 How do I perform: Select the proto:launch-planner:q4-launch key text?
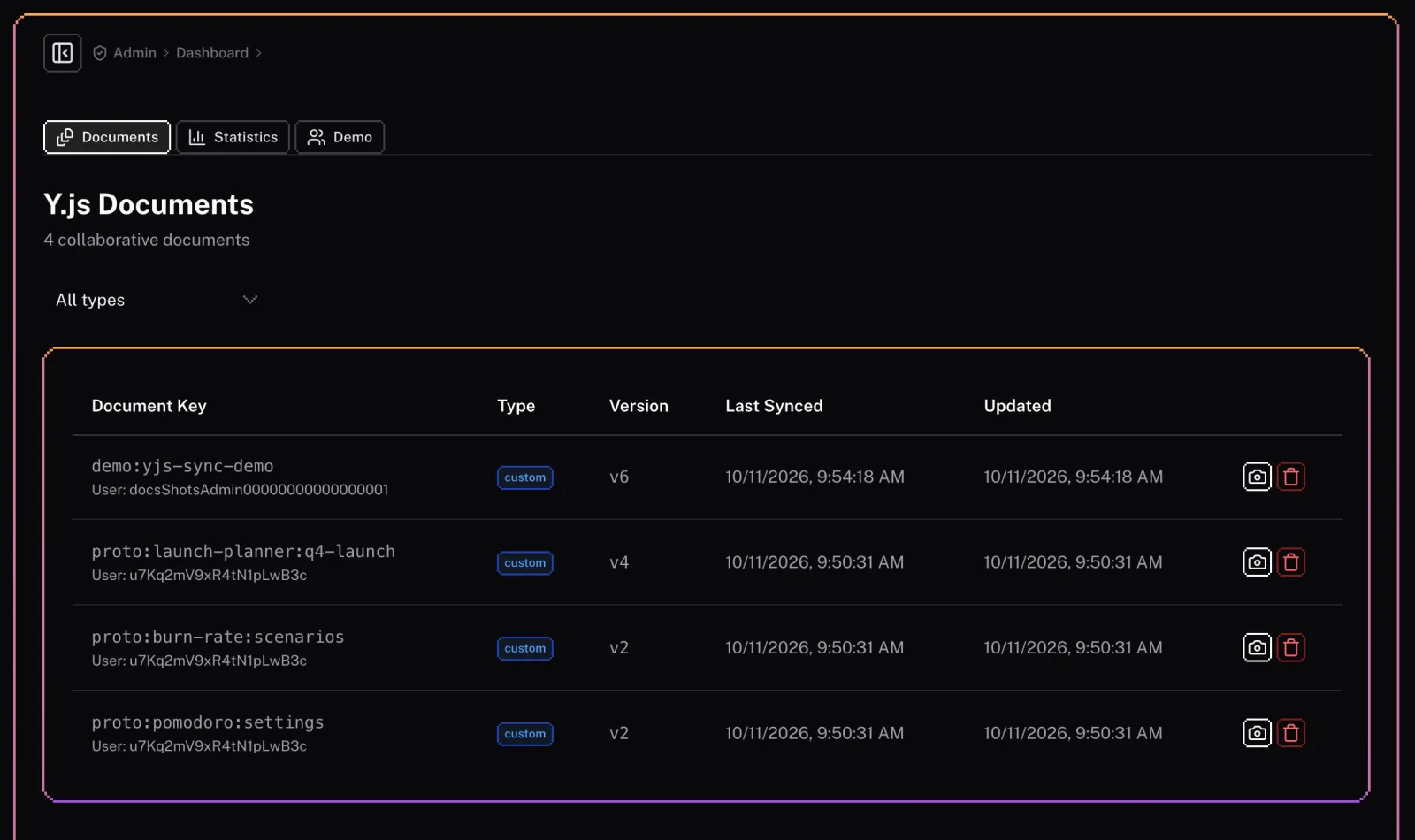pos(243,552)
